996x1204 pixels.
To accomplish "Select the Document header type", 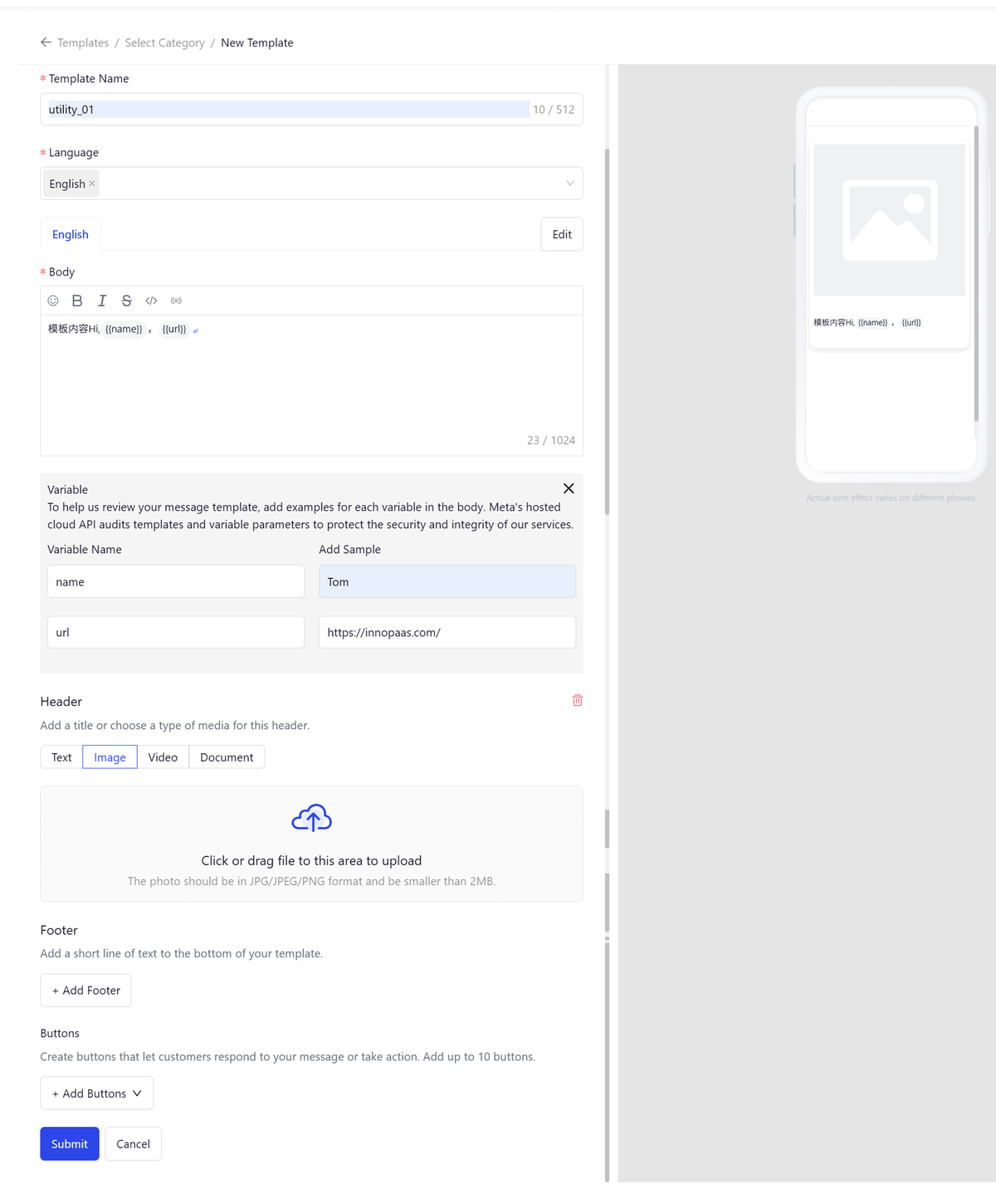I will [x=227, y=757].
